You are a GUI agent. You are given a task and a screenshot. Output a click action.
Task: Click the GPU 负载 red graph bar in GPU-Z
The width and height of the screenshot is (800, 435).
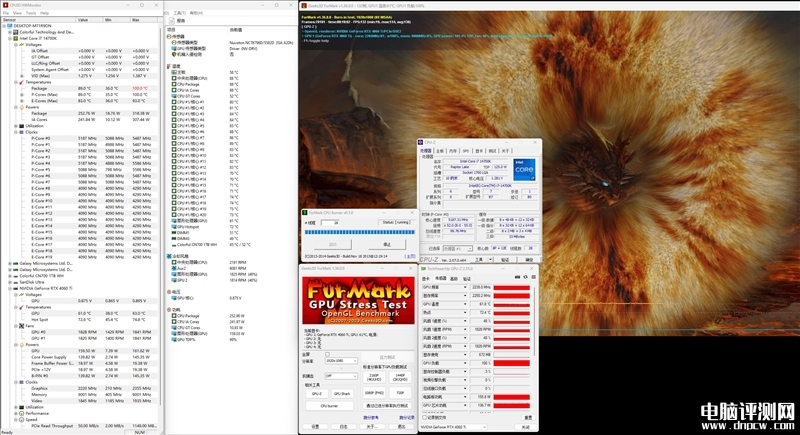coord(512,363)
